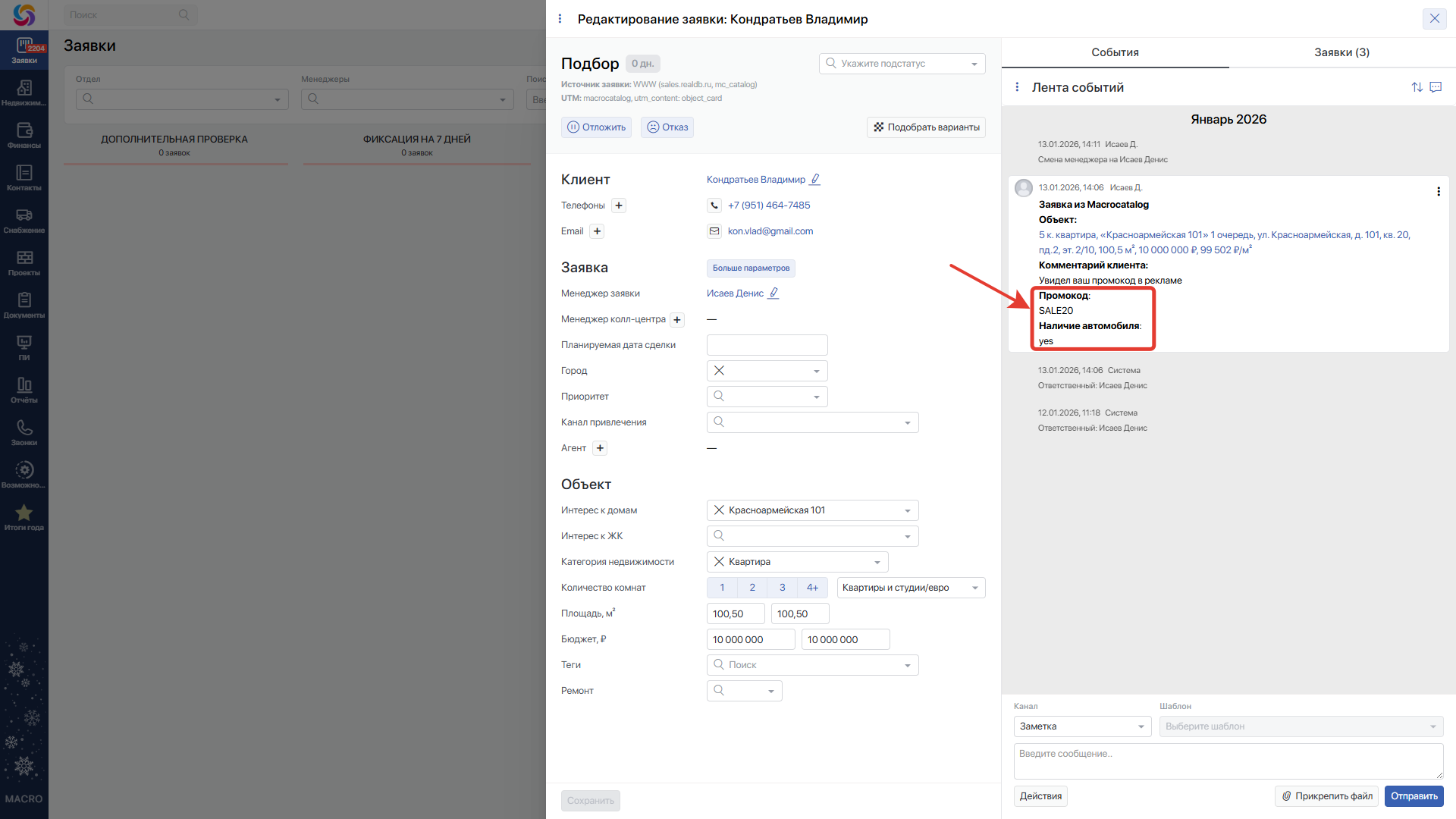This screenshot has width=1456, height=819.
Task: Switch to the Заявки (3) tab
Action: [x=1341, y=52]
